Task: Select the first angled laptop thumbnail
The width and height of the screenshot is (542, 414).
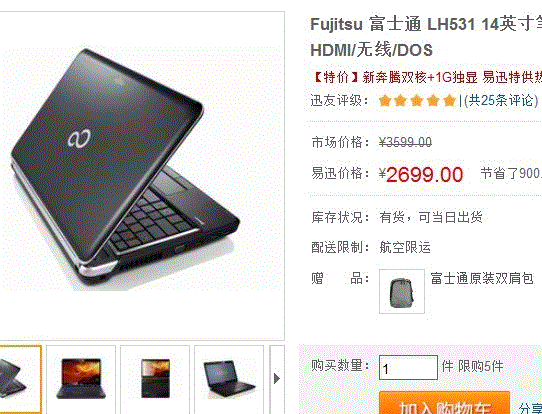Action: (x=20, y=379)
